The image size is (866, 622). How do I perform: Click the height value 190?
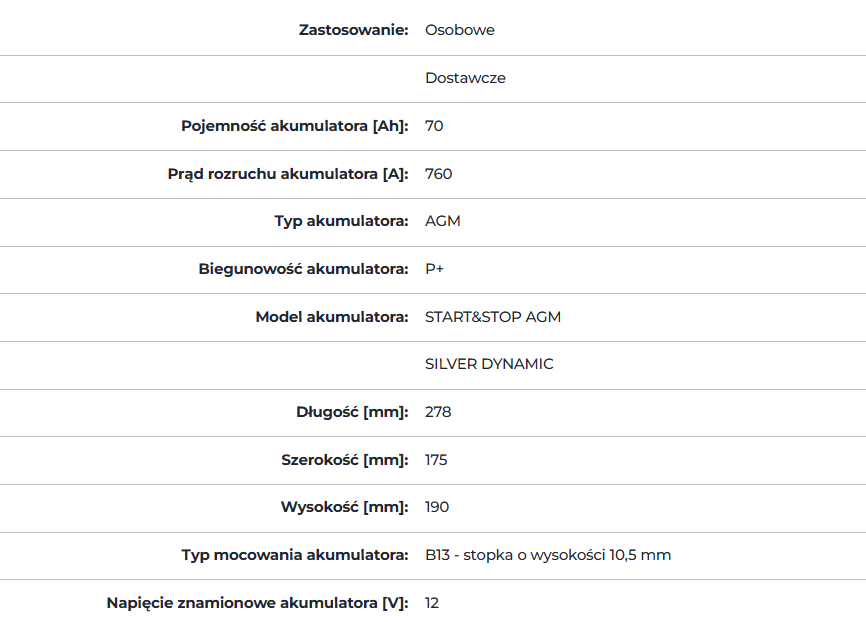pyautogui.click(x=437, y=507)
